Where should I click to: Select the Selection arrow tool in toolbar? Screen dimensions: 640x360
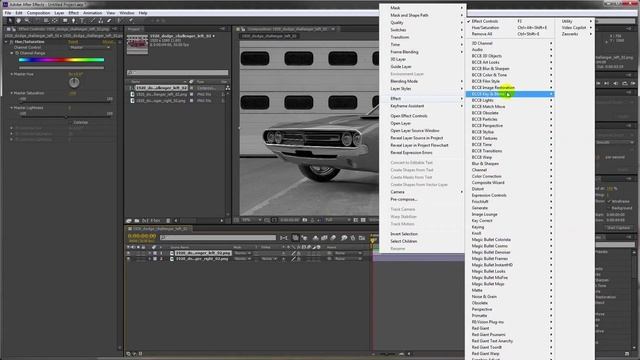(x=10, y=20)
